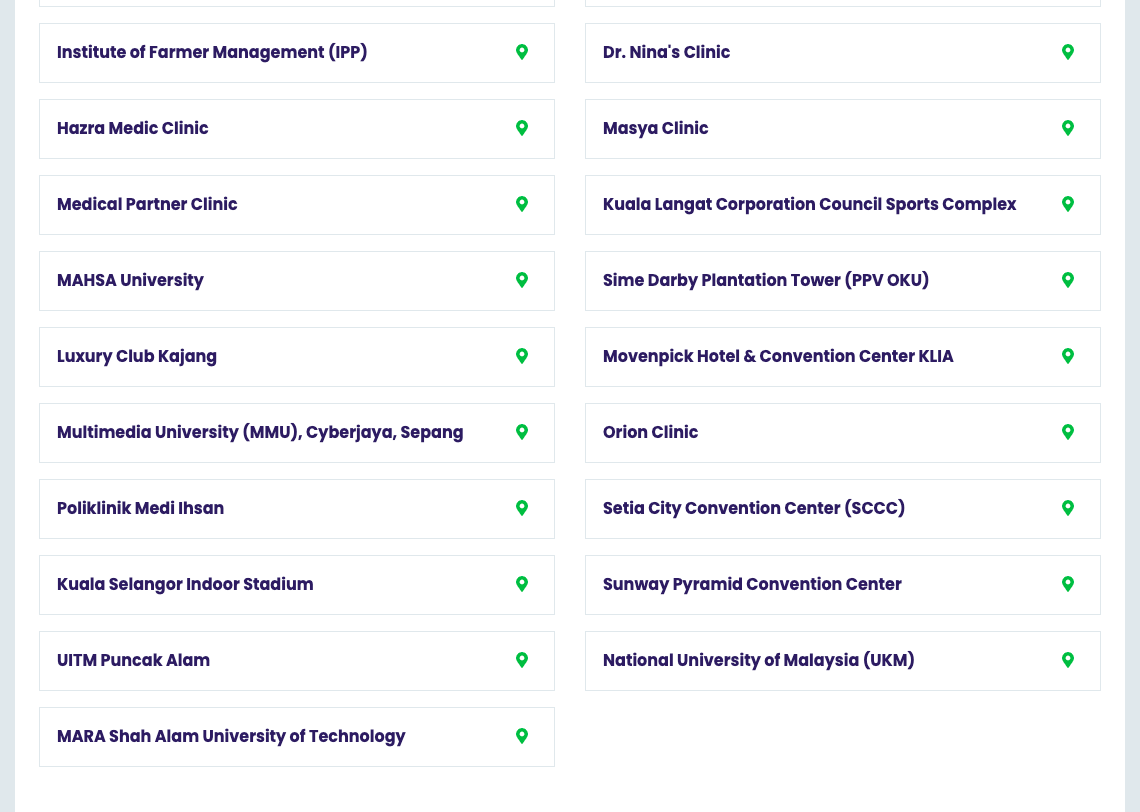
Task: Click the location pin for Dr. Nina's Clinic
Action: click(1067, 52)
